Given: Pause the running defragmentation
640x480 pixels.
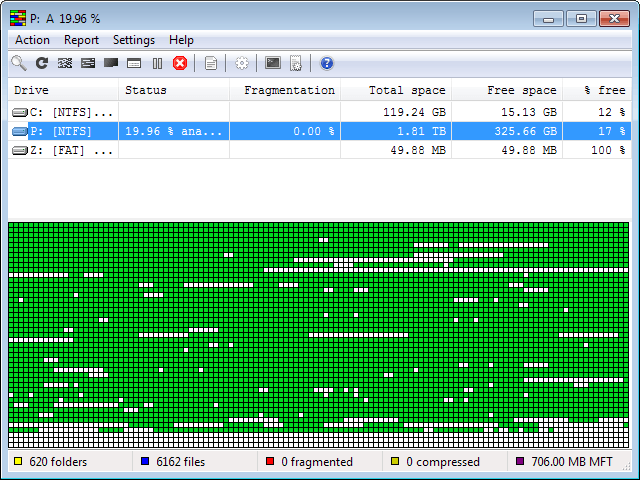Looking at the screenshot, I should click(x=157, y=63).
